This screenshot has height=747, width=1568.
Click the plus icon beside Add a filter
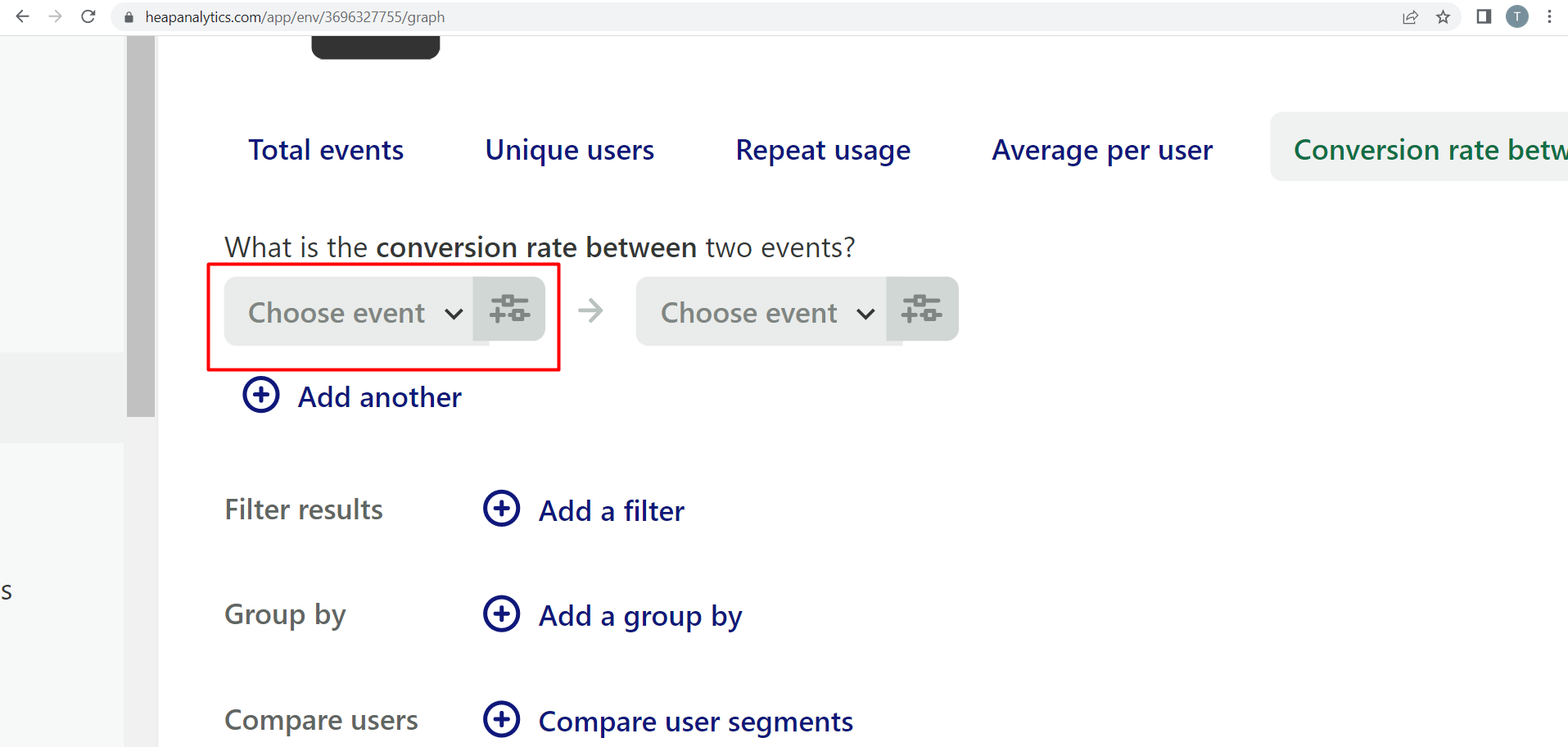502,509
